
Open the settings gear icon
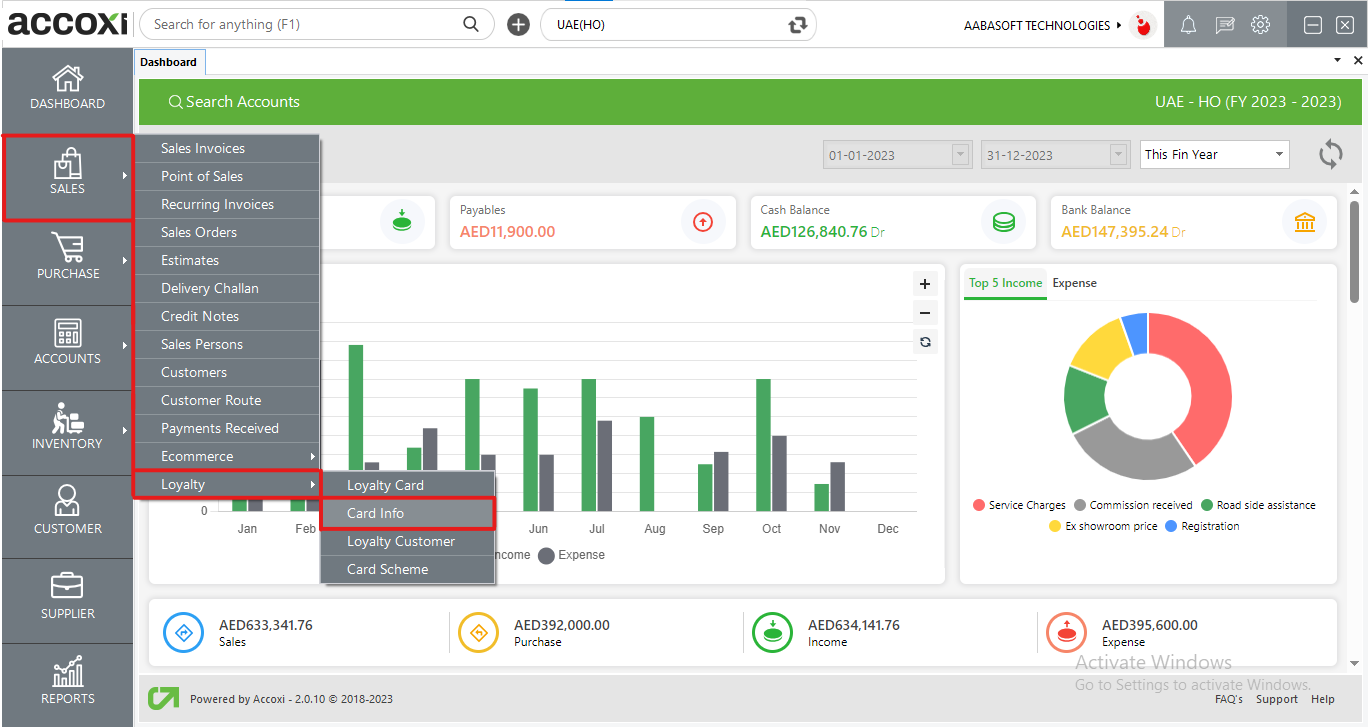[x=1260, y=25]
